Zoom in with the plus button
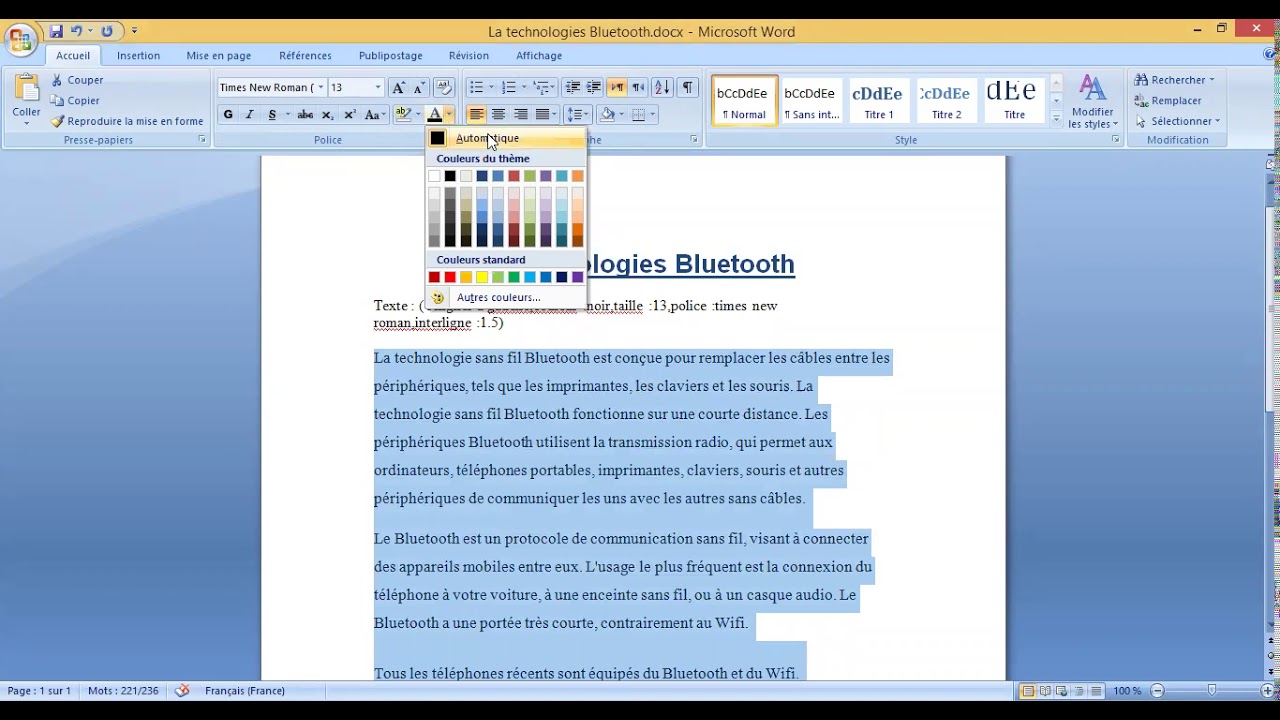 click(1269, 691)
